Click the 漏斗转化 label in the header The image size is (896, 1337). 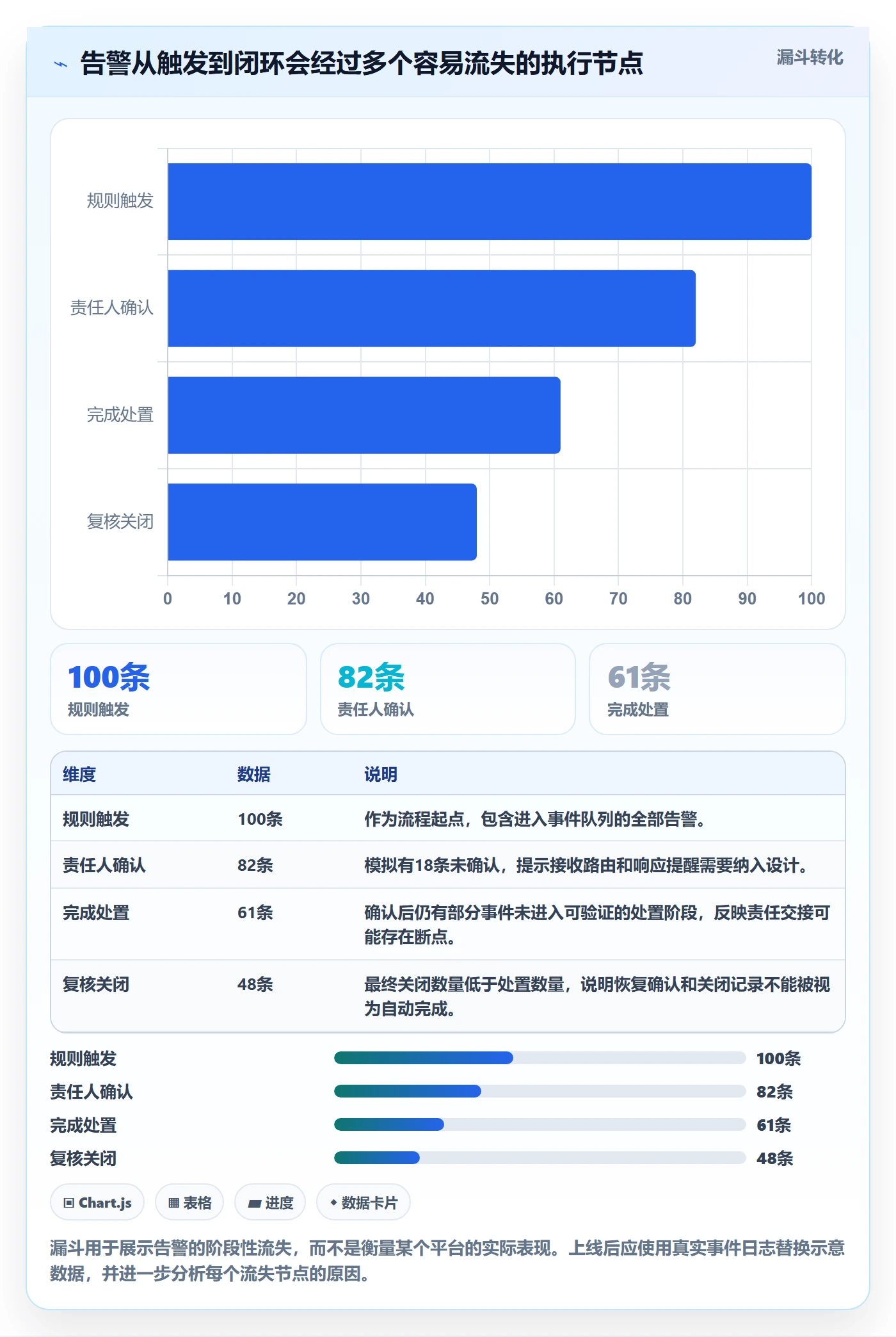tap(810, 58)
